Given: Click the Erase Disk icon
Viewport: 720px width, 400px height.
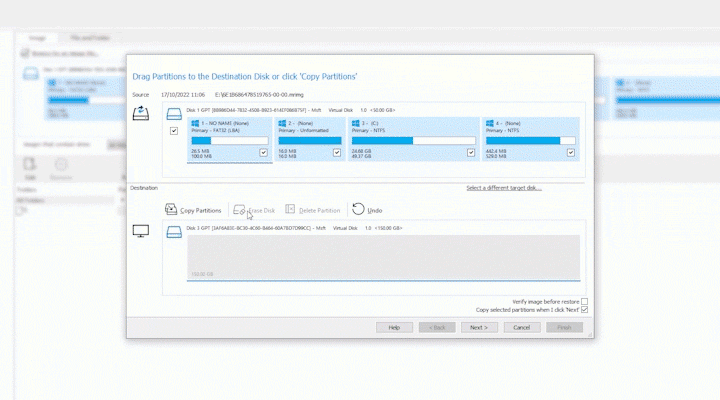Looking at the screenshot, I should (x=238, y=210).
